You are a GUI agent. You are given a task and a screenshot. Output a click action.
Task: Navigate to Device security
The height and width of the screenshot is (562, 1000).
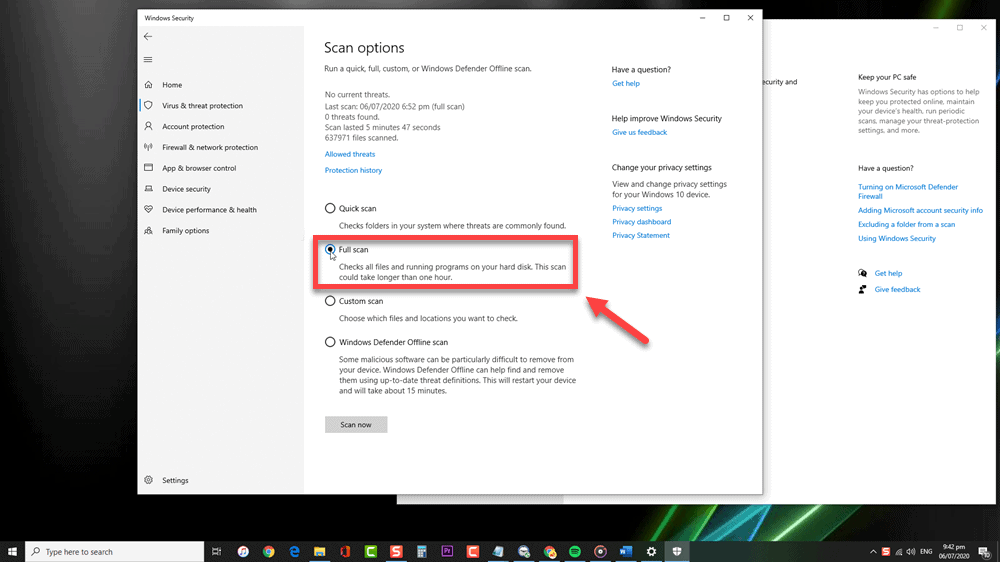pyautogui.click(x=186, y=189)
